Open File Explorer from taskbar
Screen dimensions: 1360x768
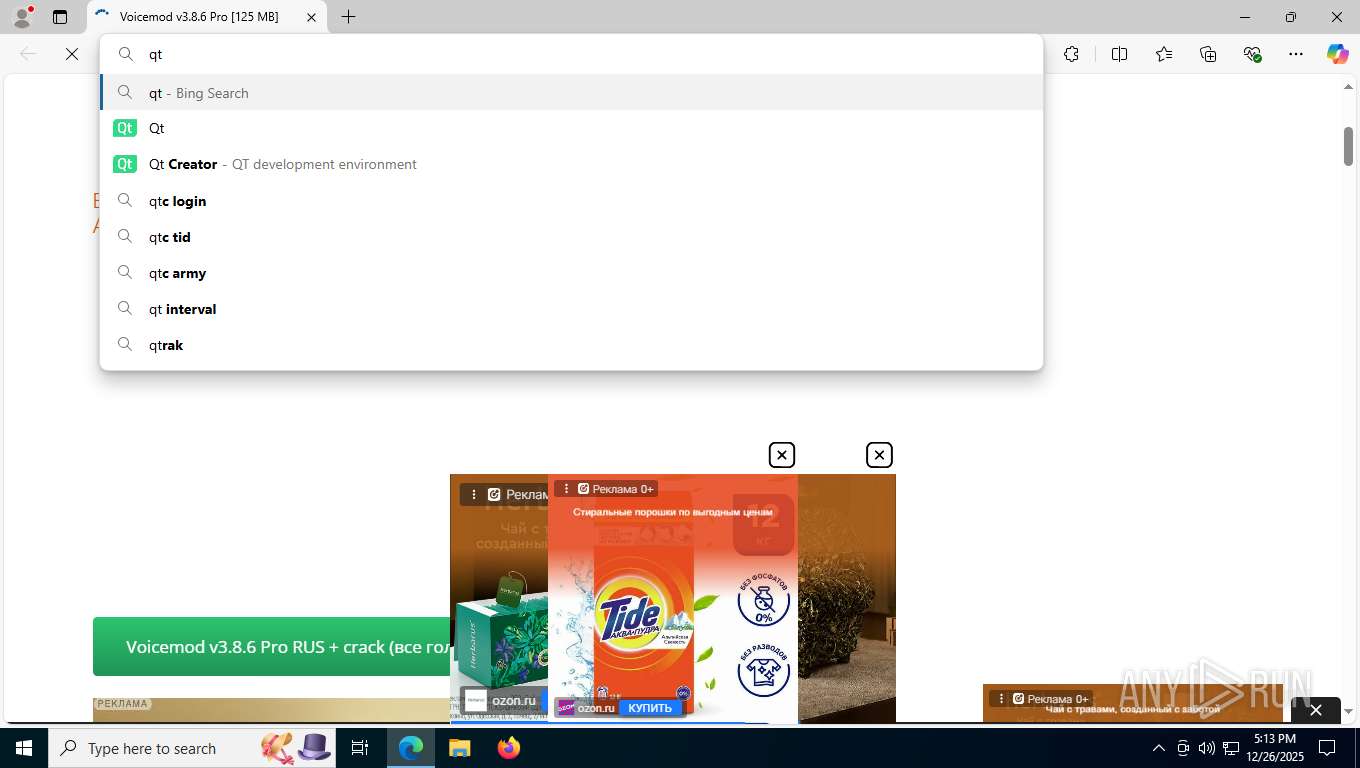[x=459, y=748]
